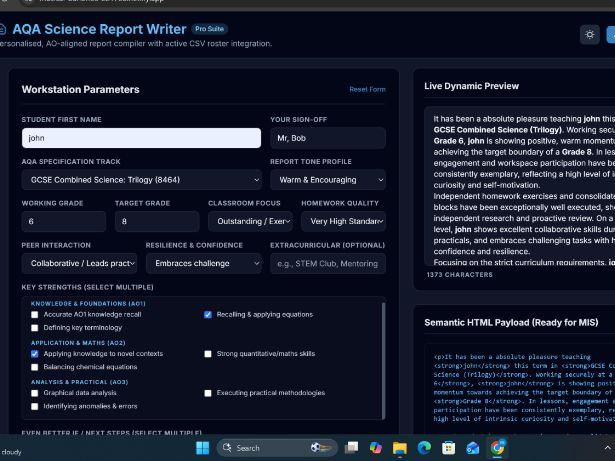Screen dimensions: 615x461
Task: Check Balancing chemical equations
Action: 35,367
